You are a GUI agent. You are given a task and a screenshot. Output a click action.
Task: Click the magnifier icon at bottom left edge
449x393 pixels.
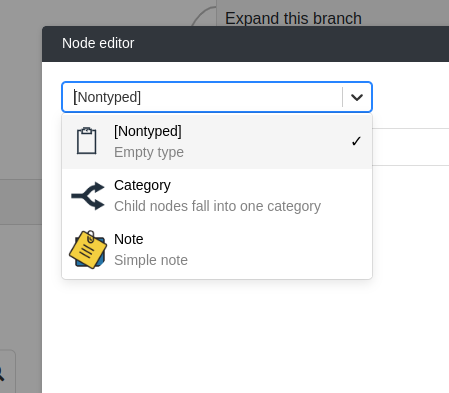[2, 374]
